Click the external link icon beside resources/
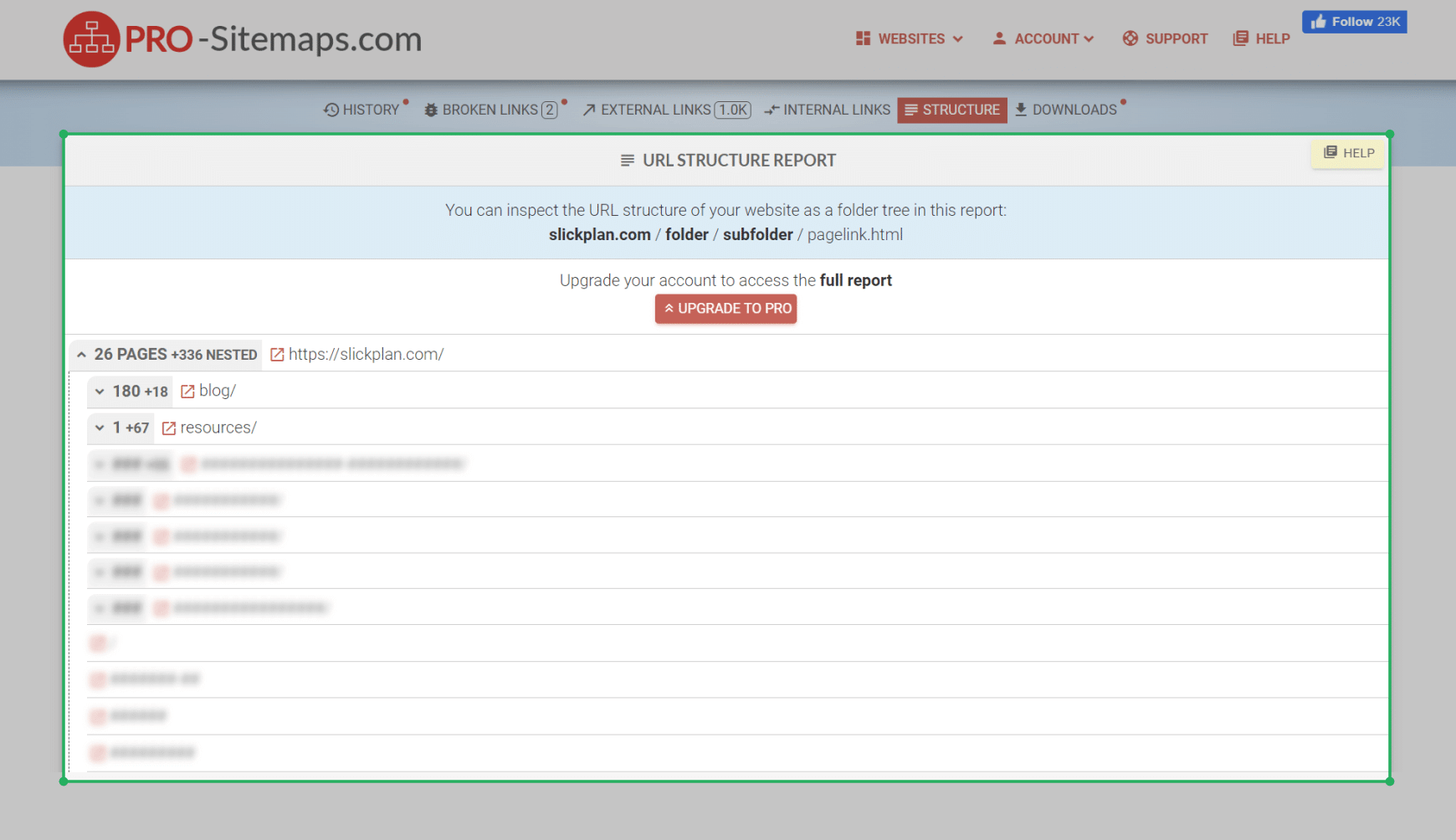This screenshot has height=840, width=1456. click(169, 428)
